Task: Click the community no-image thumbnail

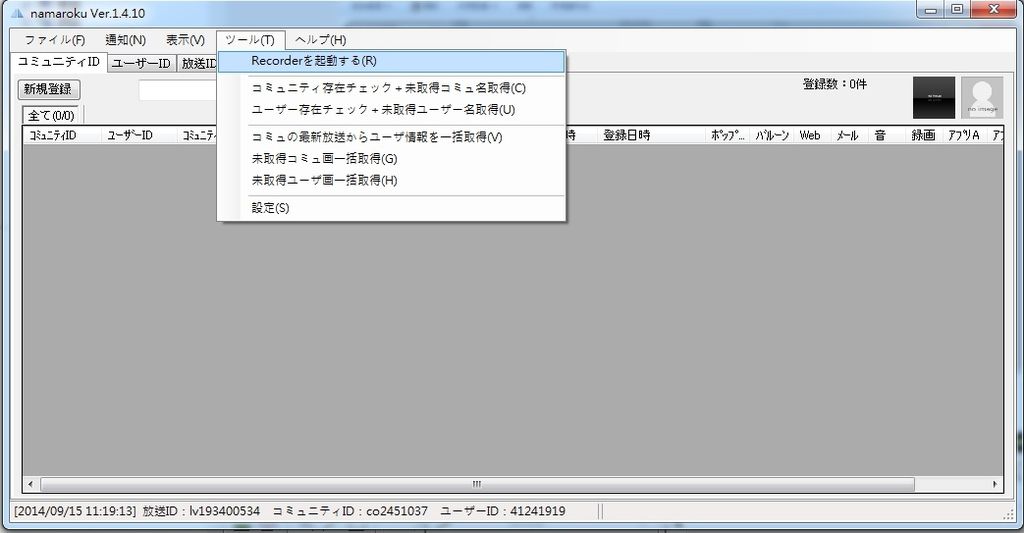Action: 934,97
